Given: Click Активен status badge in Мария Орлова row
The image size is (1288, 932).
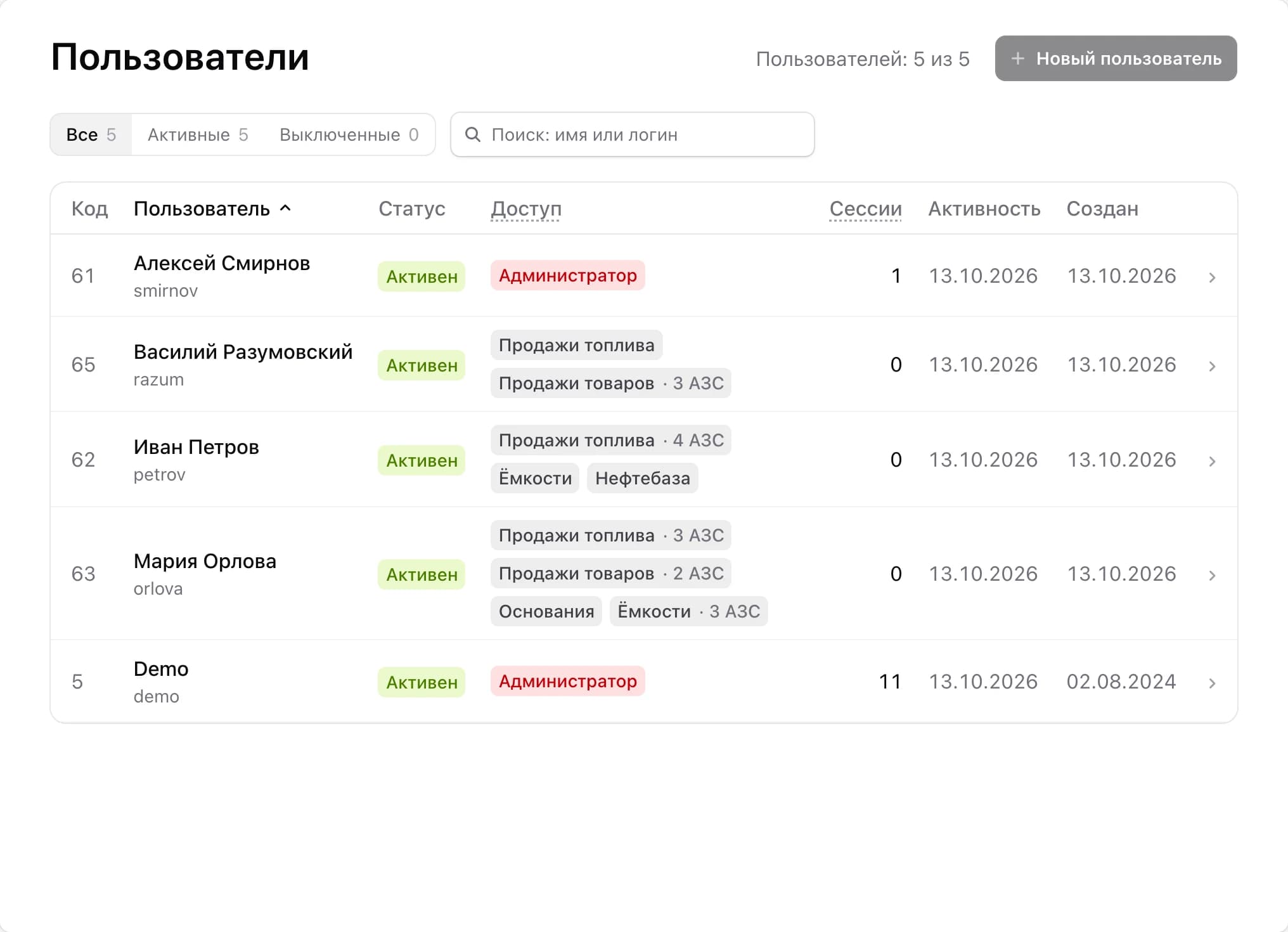Looking at the screenshot, I should (422, 574).
